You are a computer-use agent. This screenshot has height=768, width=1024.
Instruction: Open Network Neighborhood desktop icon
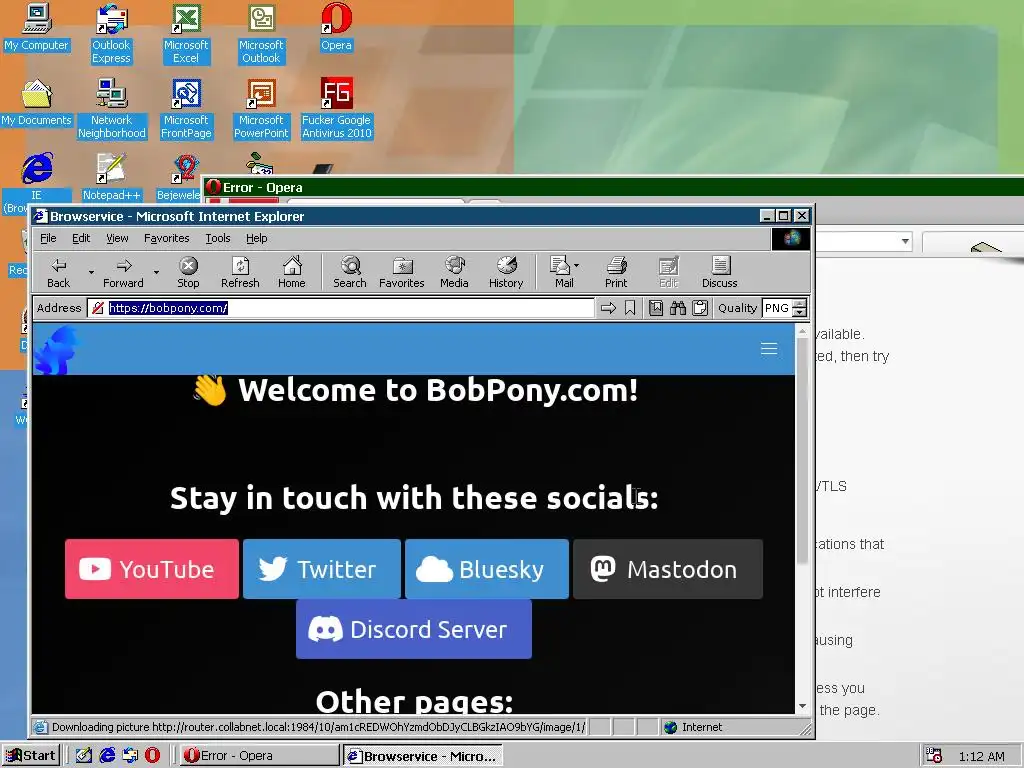point(112,108)
